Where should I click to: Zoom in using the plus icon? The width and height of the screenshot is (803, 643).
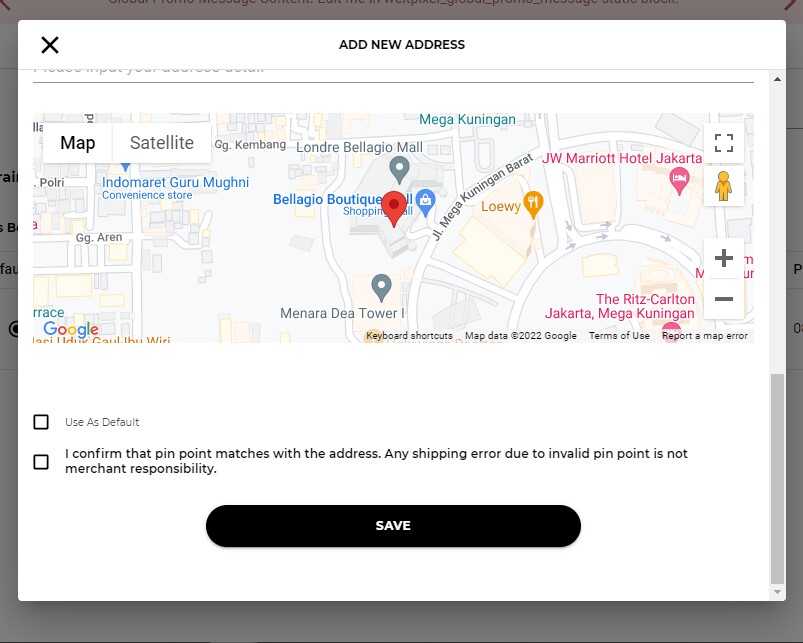coord(724,258)
